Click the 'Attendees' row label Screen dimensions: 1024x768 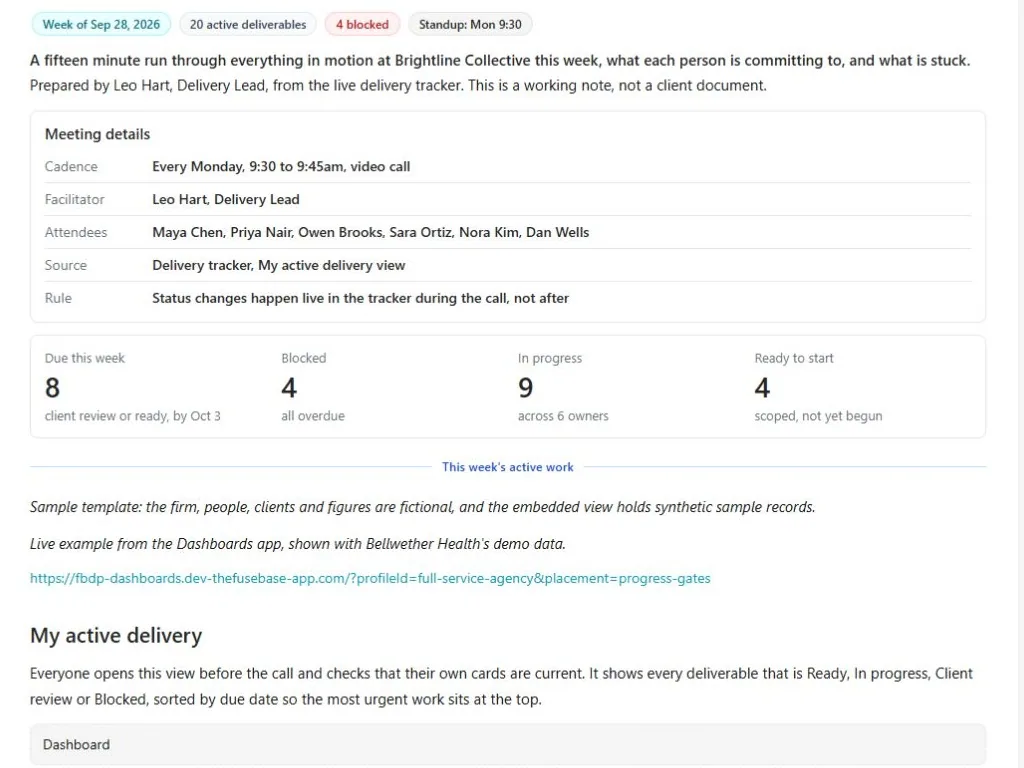(x=76, y=232)
